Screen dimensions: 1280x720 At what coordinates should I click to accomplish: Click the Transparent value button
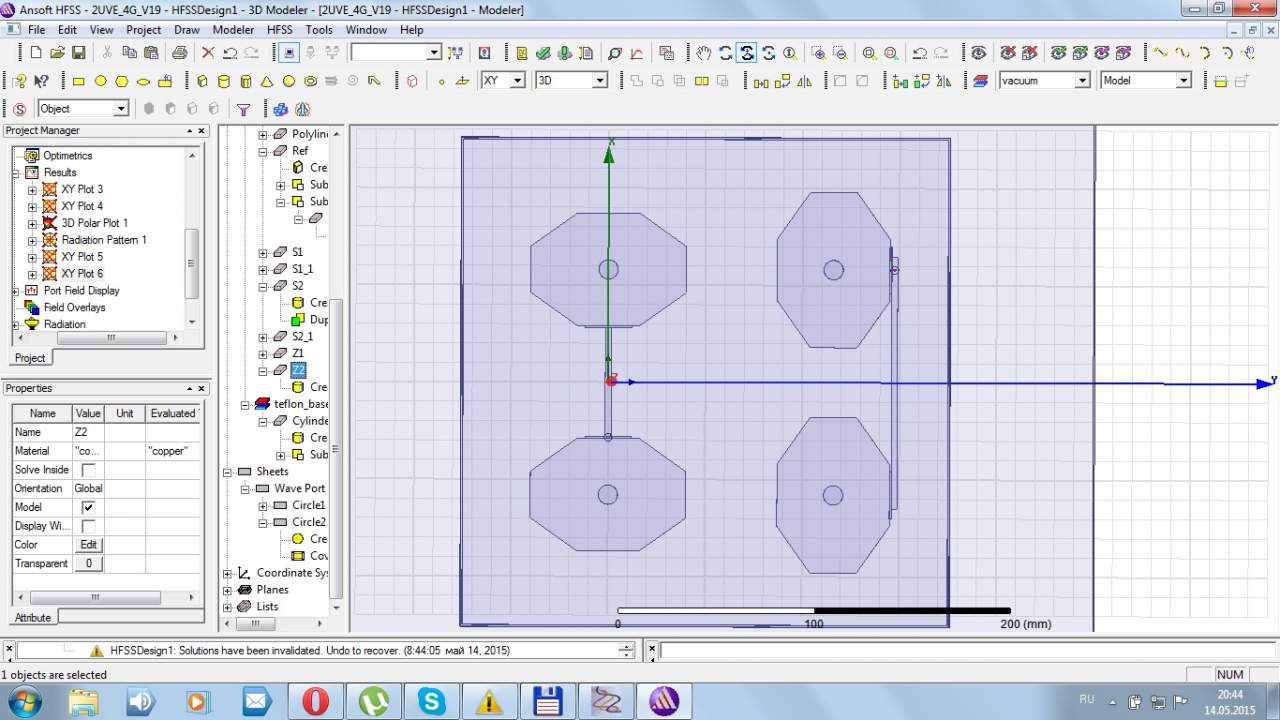pos(88,564)
